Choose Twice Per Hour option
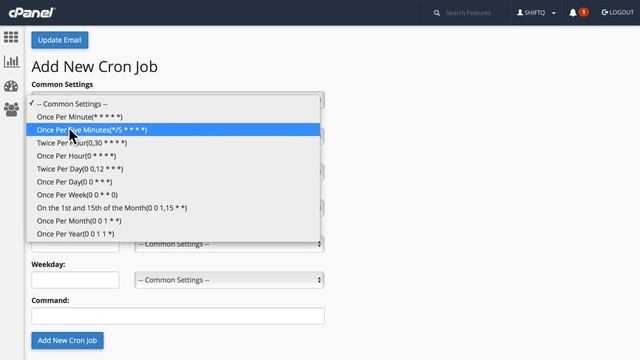The image size is (640, 360). click(173, 143)
